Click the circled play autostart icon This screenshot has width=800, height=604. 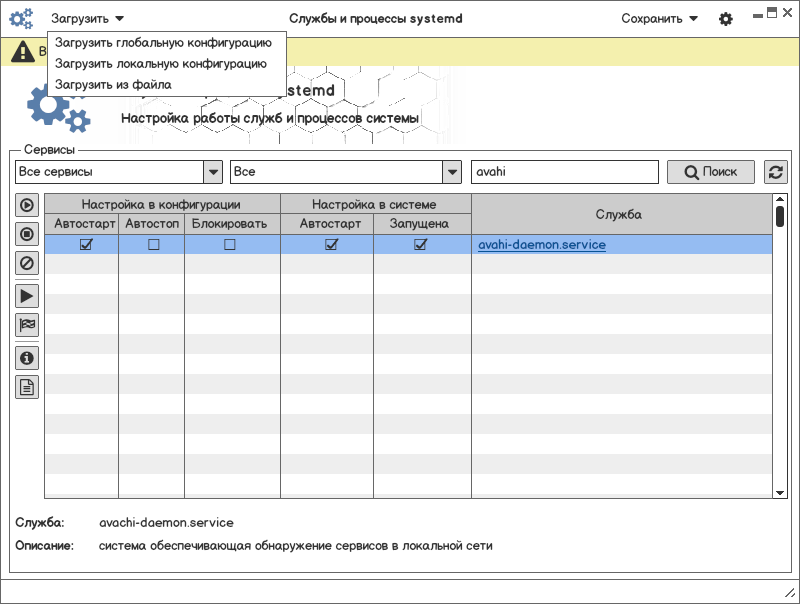27,205
